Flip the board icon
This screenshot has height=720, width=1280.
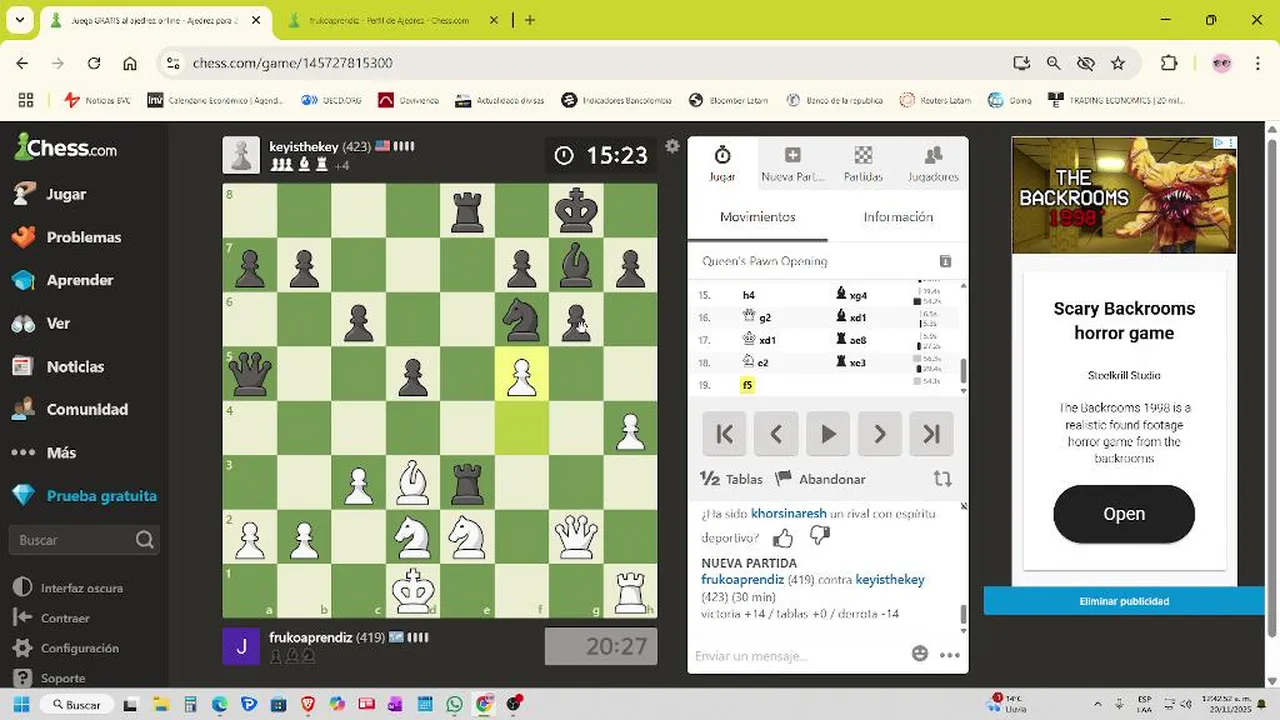(942, 479)
